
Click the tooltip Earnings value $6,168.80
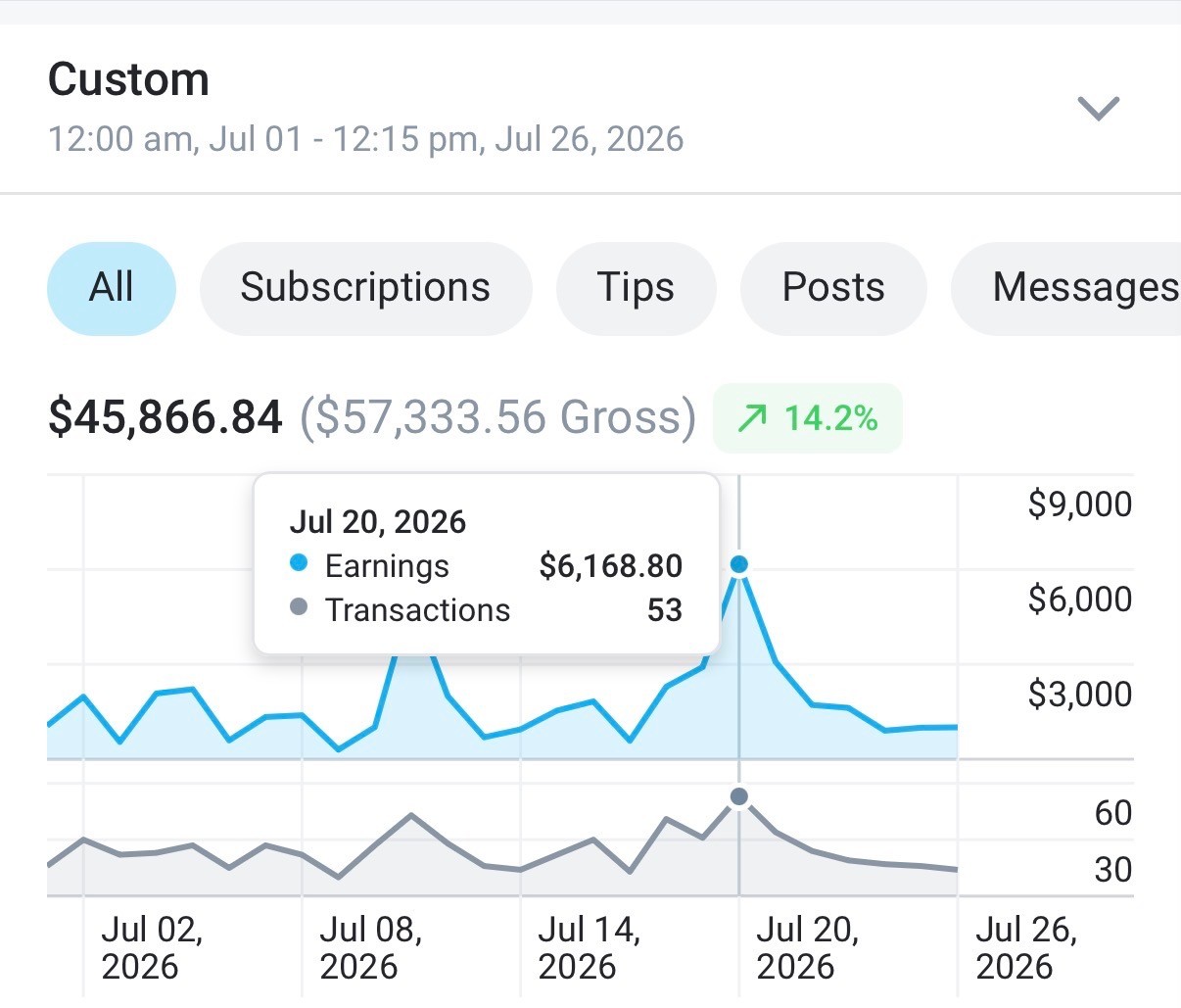click(611, 566)
